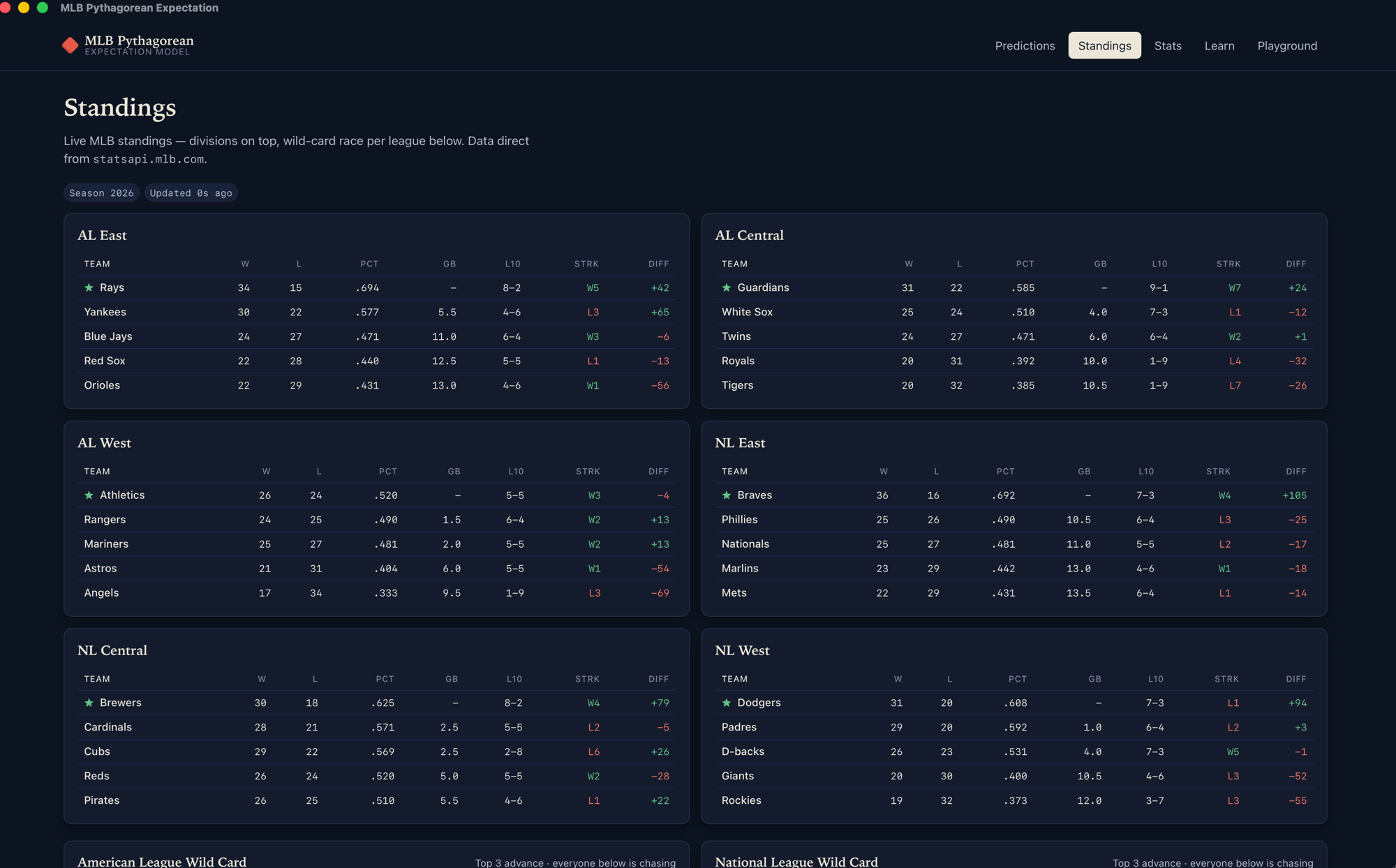Click the AL East division heading
Image resolution: width=1396 pixels, height=868 pixels.
coord(102,235)
